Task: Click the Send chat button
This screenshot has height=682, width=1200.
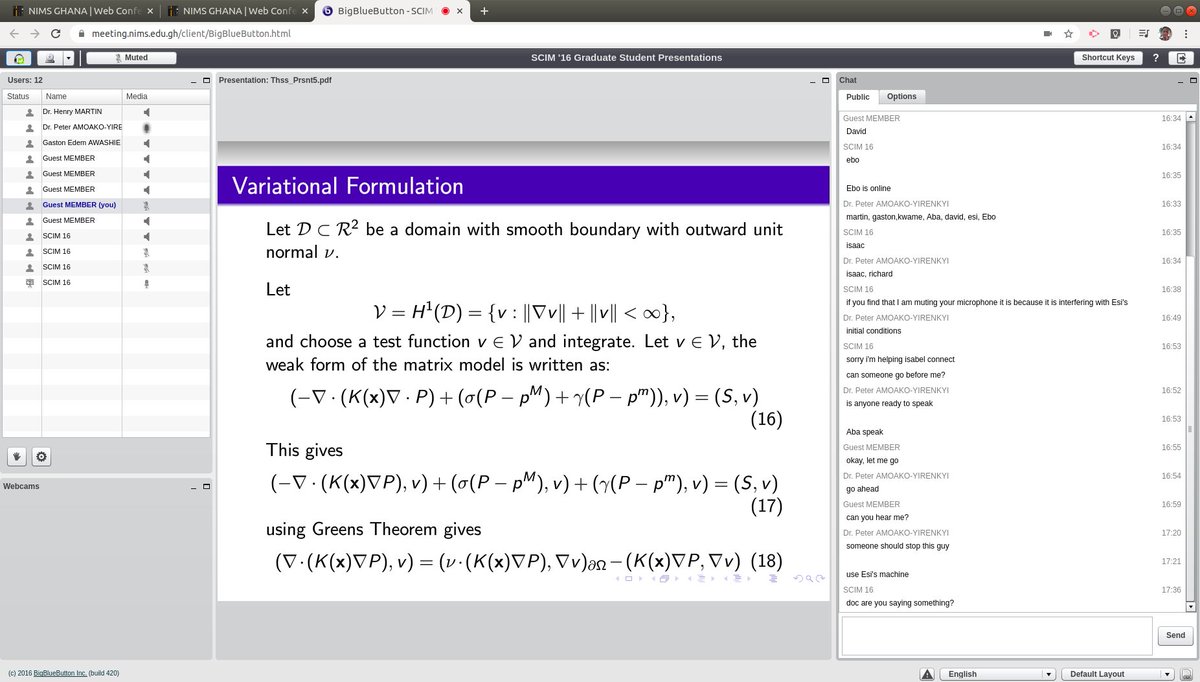Action: [x=1175, y=635]
